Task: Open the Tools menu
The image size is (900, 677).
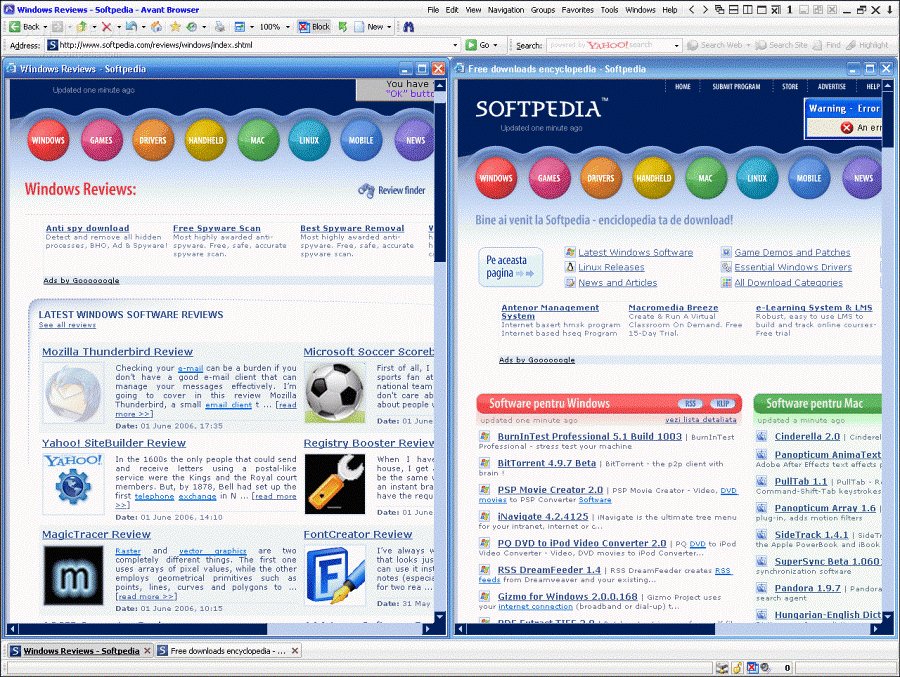Action: click(609, 10)
